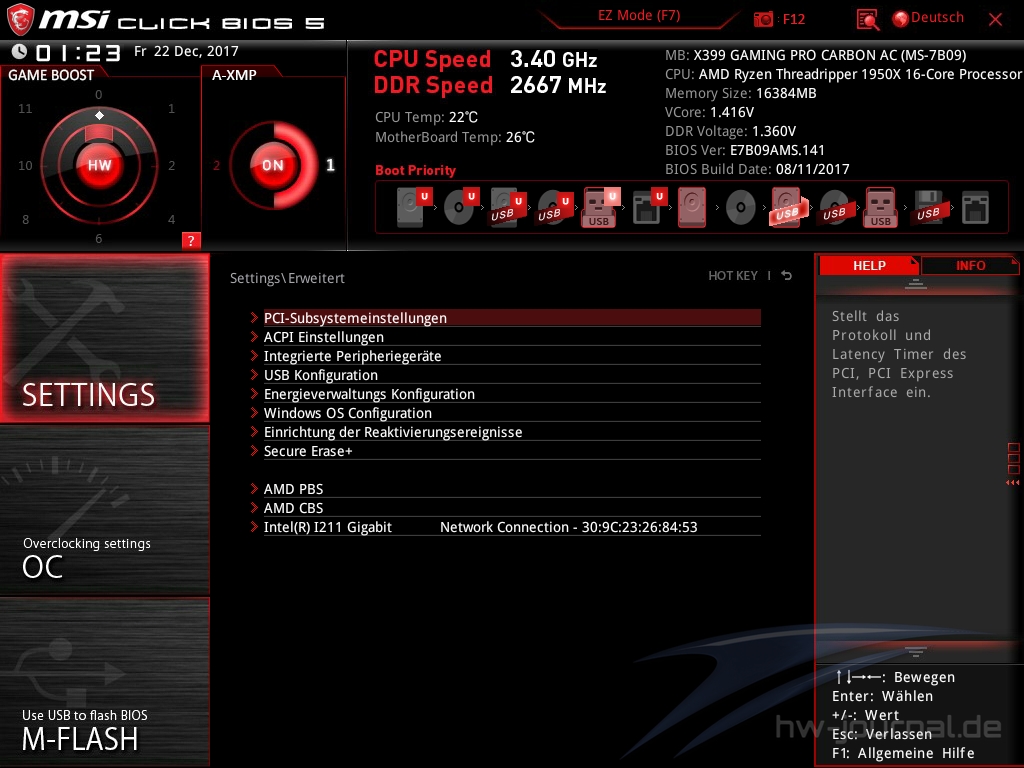Image resolution: width=1024 pixels, height=768 pixels.
Task: Open the OC overclocking settings section
Action: (105, 556)
